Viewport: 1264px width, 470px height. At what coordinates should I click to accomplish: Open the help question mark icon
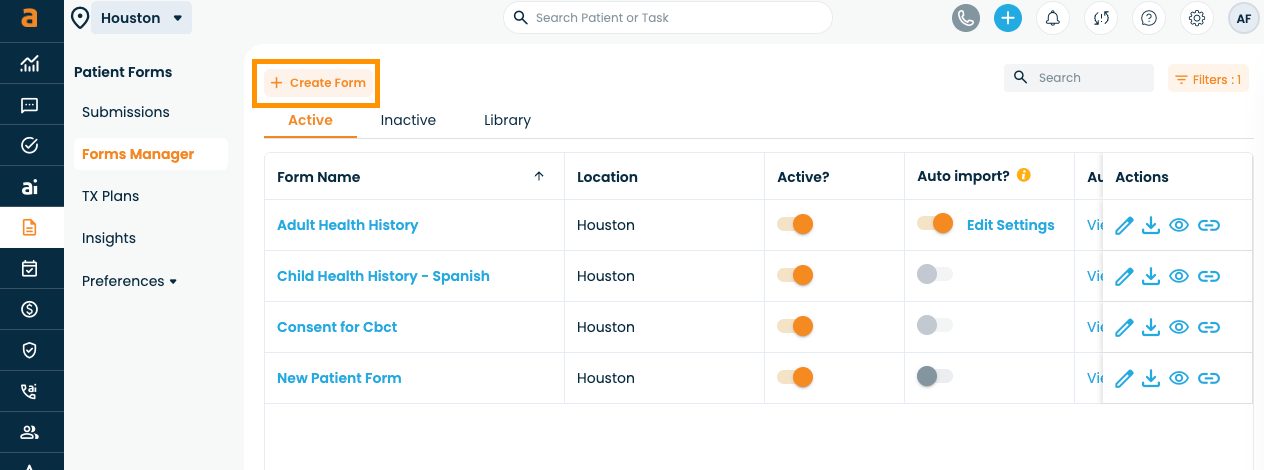pos(1149,18)
